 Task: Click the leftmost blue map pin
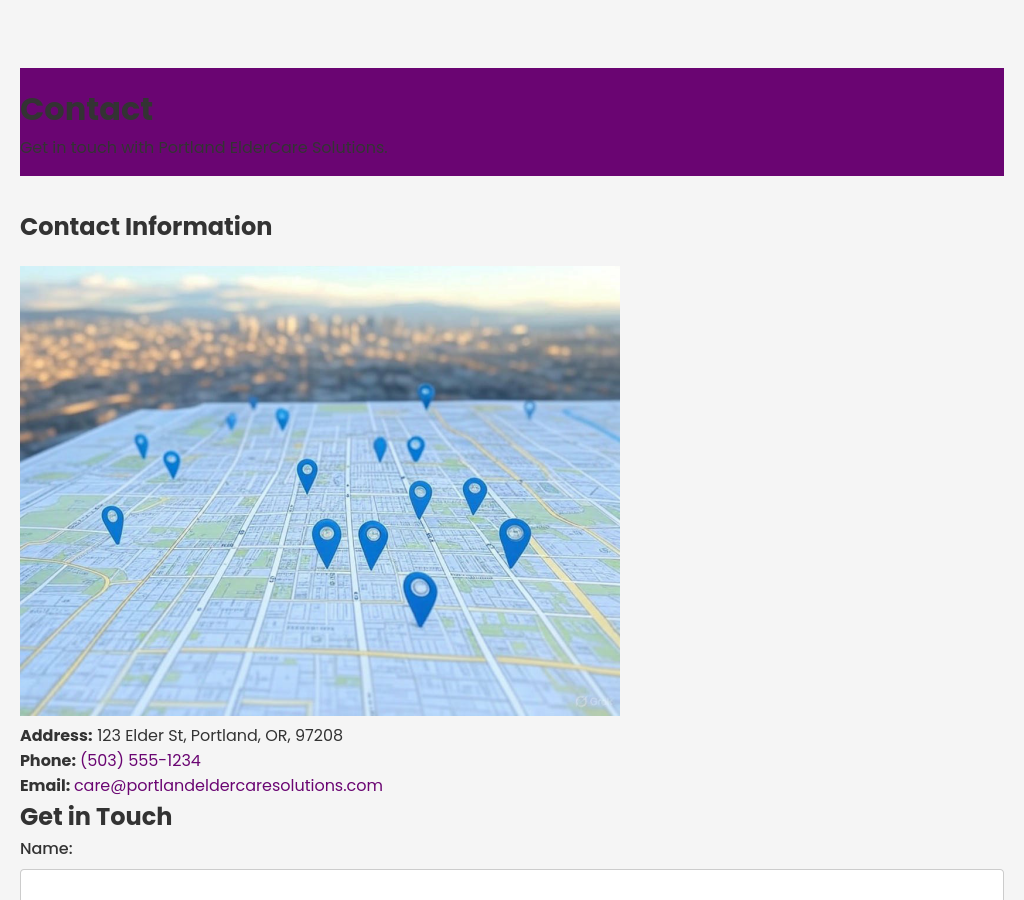pyautogui.click(x=113, y=523)
